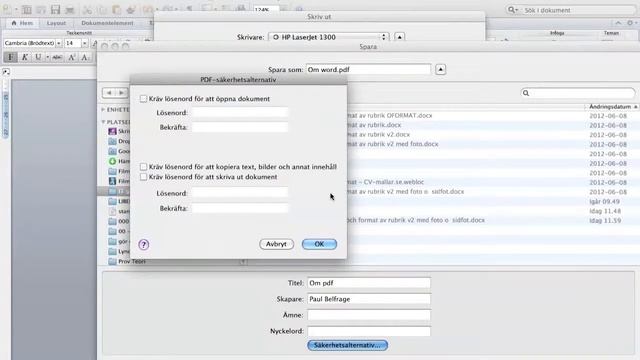Viewport: 640px width, 360px height.
Task: Switch to the Dokumentelement ribbon tab
Action: 107,23
